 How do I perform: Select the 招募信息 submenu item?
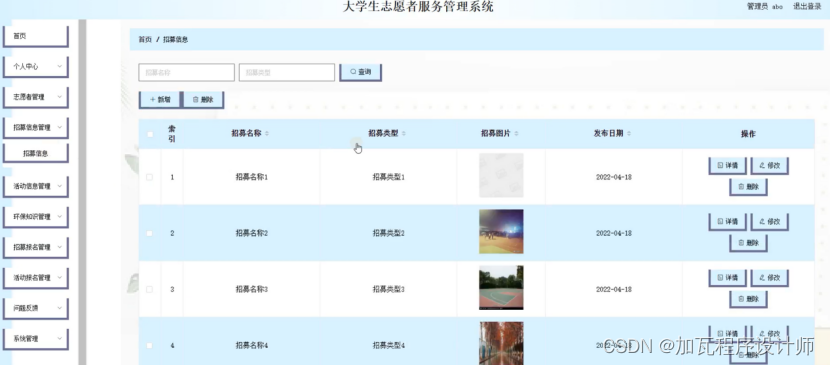[35, 153]
